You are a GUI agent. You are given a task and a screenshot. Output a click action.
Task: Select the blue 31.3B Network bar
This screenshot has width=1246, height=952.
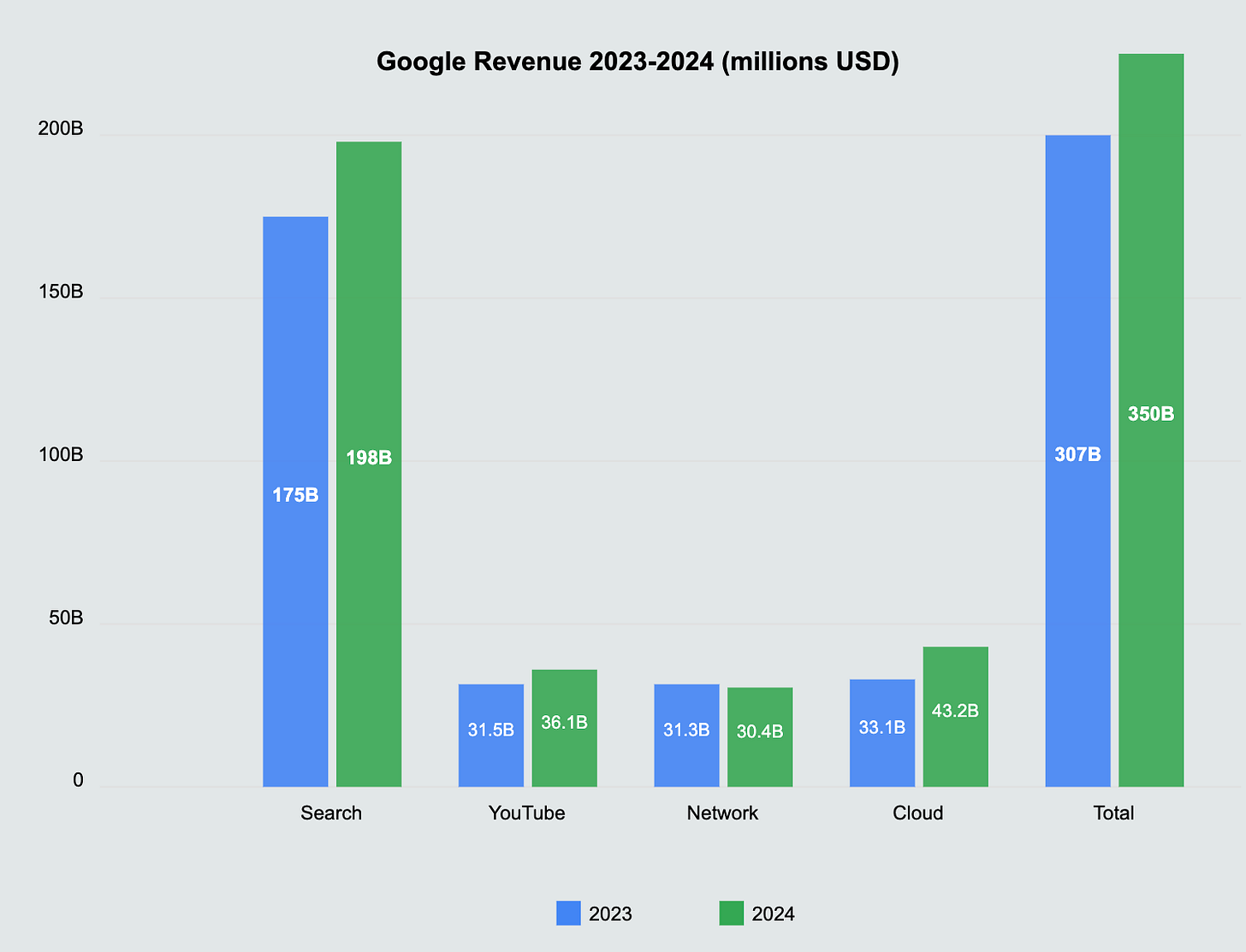pos(686,731)
